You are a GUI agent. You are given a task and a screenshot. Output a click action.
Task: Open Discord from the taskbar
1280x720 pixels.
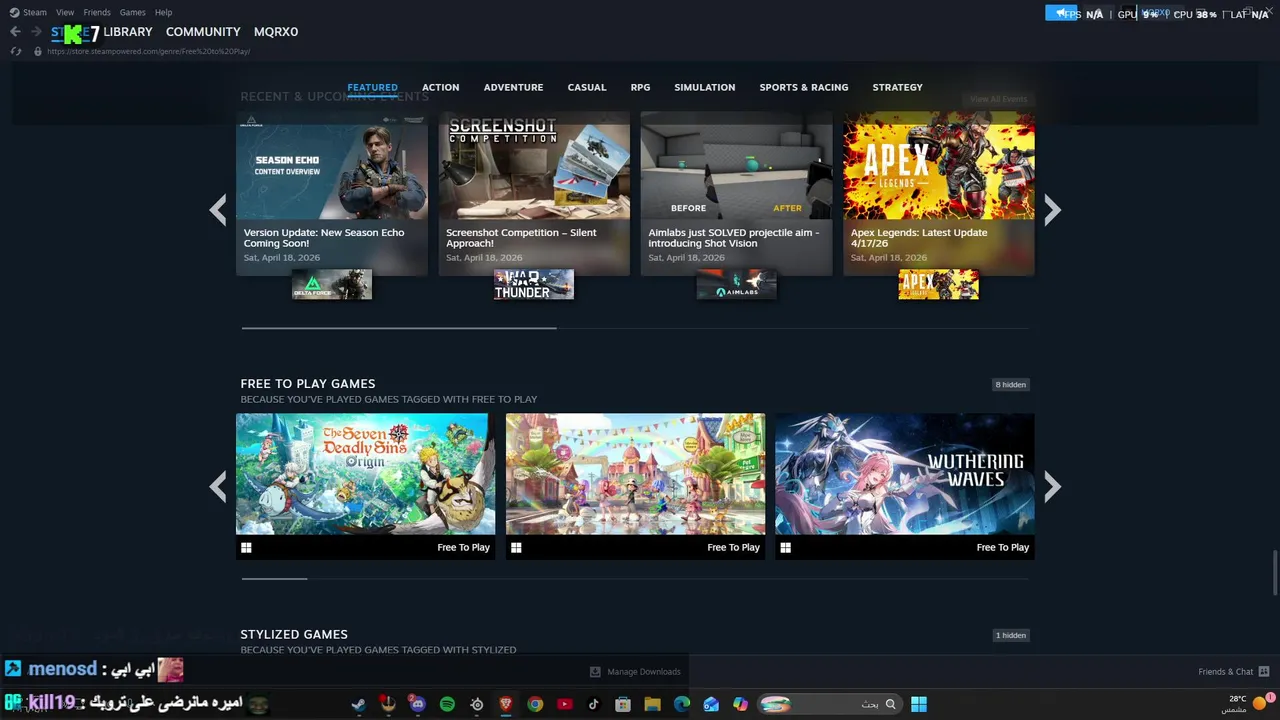pos(417,704)
